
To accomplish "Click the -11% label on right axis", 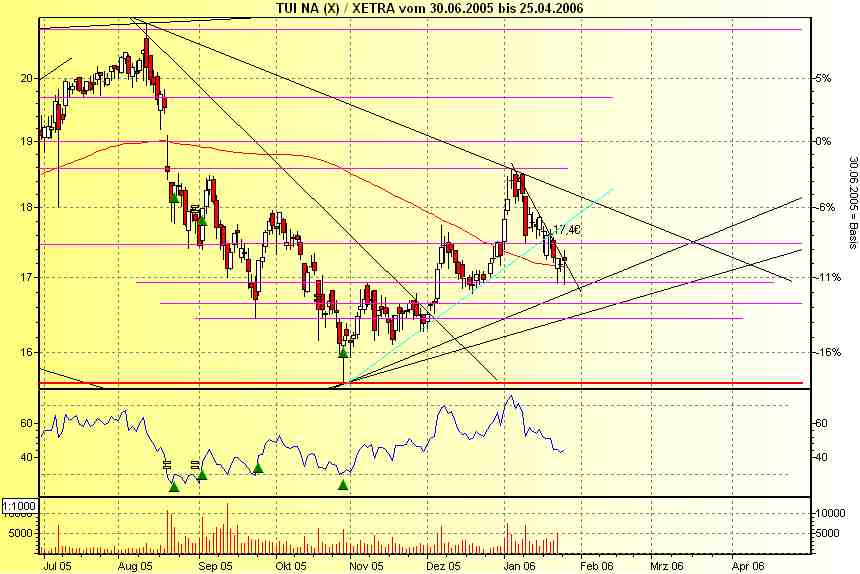I will [x=827, y=277].
